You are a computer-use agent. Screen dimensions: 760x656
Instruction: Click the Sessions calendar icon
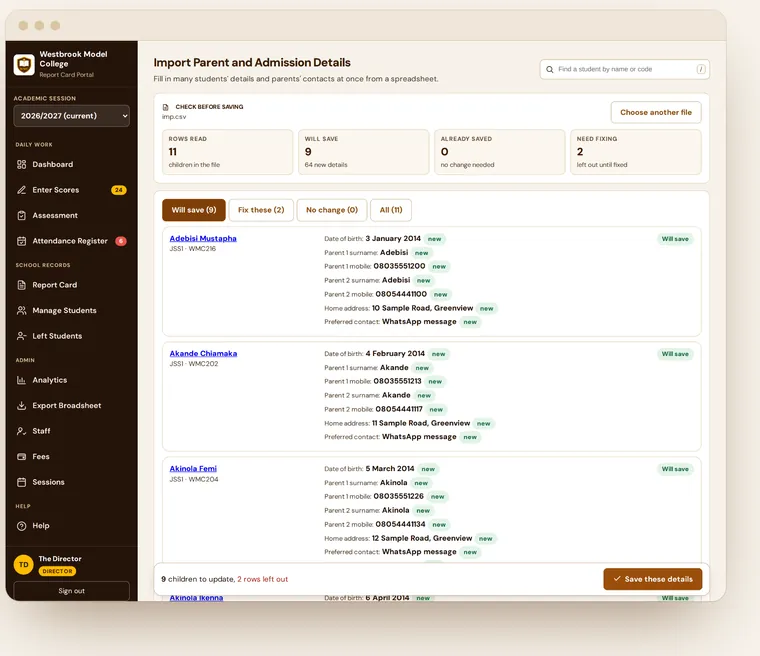pyautogui.click(x=21, y=482)
